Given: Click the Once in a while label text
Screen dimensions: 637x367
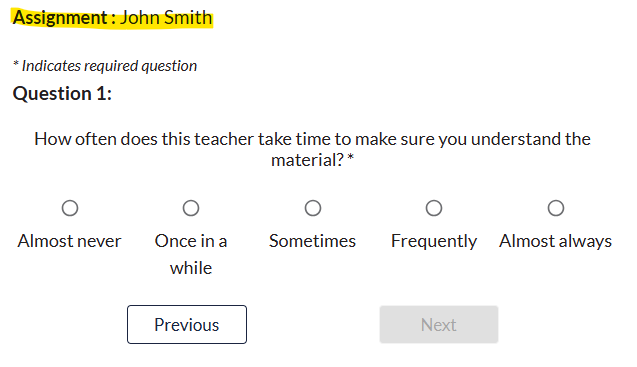Looking at the screenshot, I should [191, 254].
